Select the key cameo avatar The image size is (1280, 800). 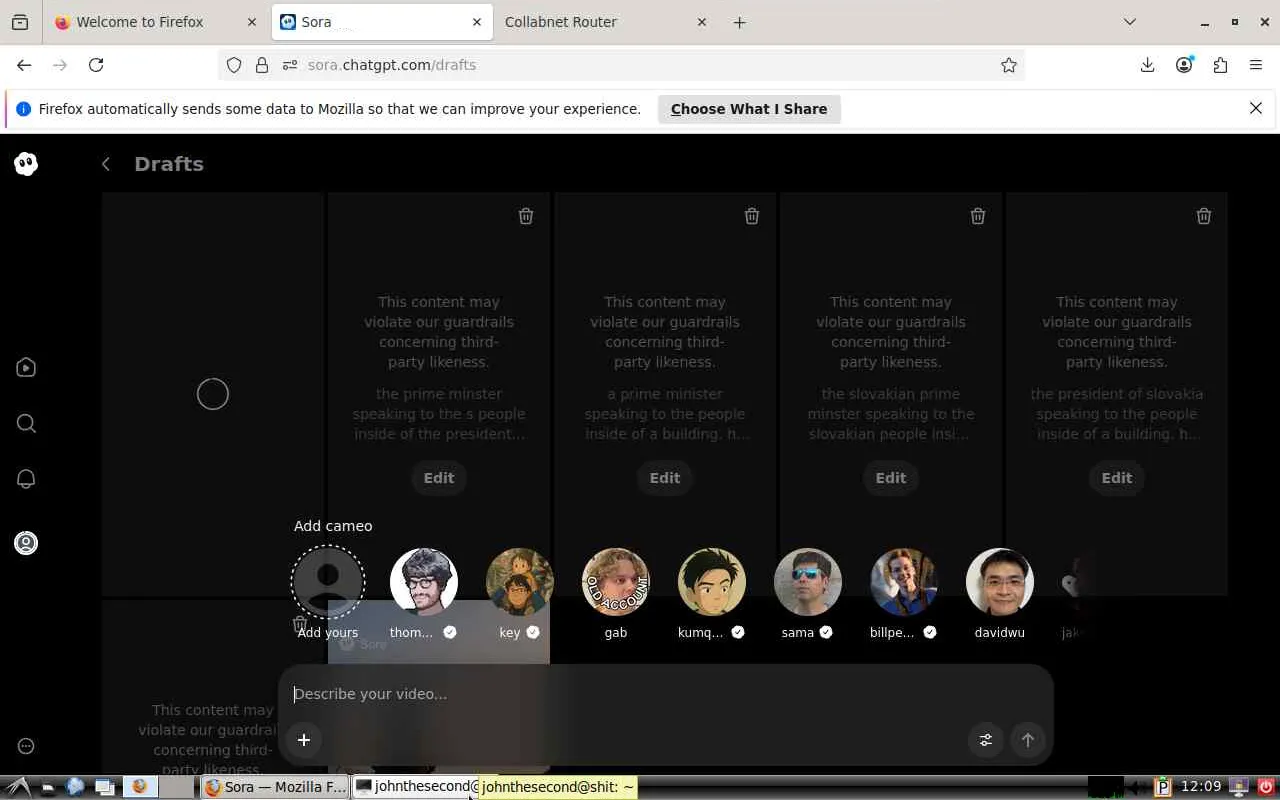tap(520, 582)
